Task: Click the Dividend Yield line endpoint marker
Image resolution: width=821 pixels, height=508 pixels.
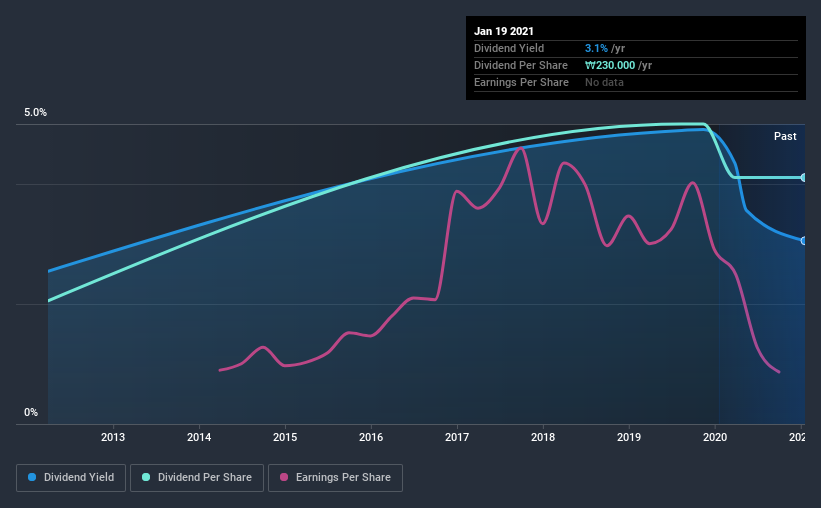Action: [x=803, y=241]
